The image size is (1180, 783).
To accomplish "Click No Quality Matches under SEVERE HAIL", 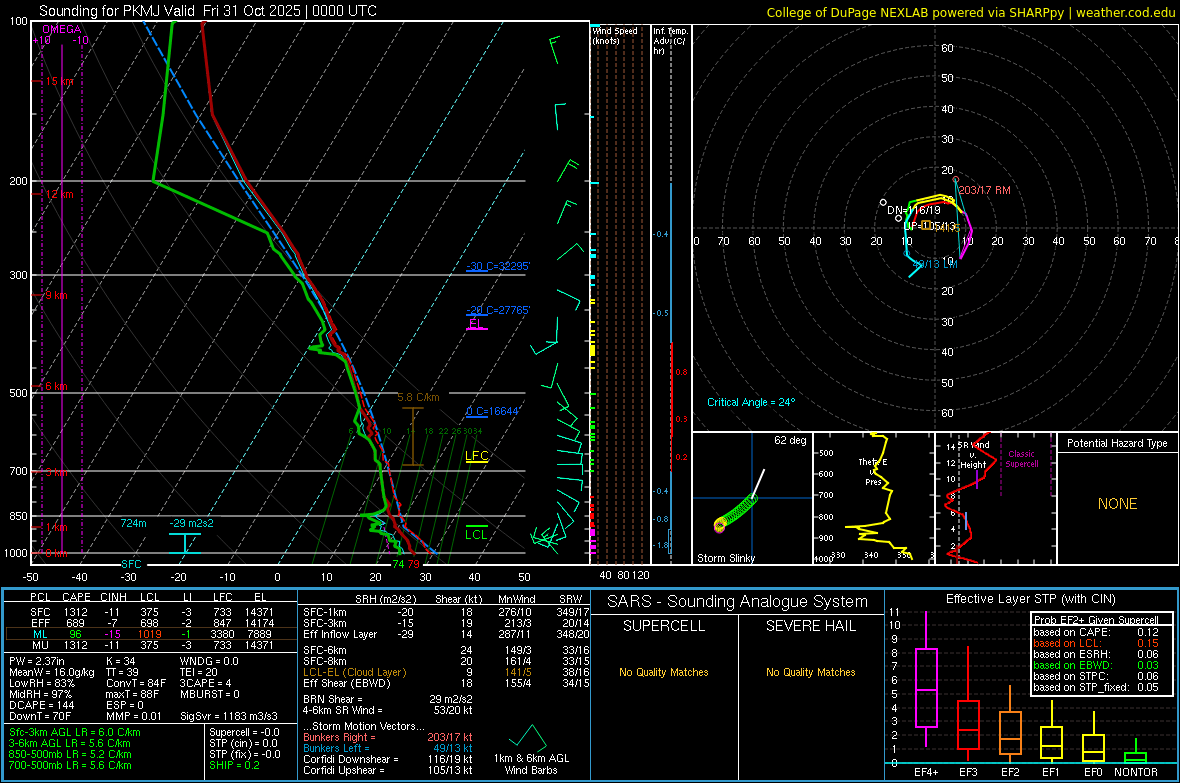I will [x=810, y=672].
